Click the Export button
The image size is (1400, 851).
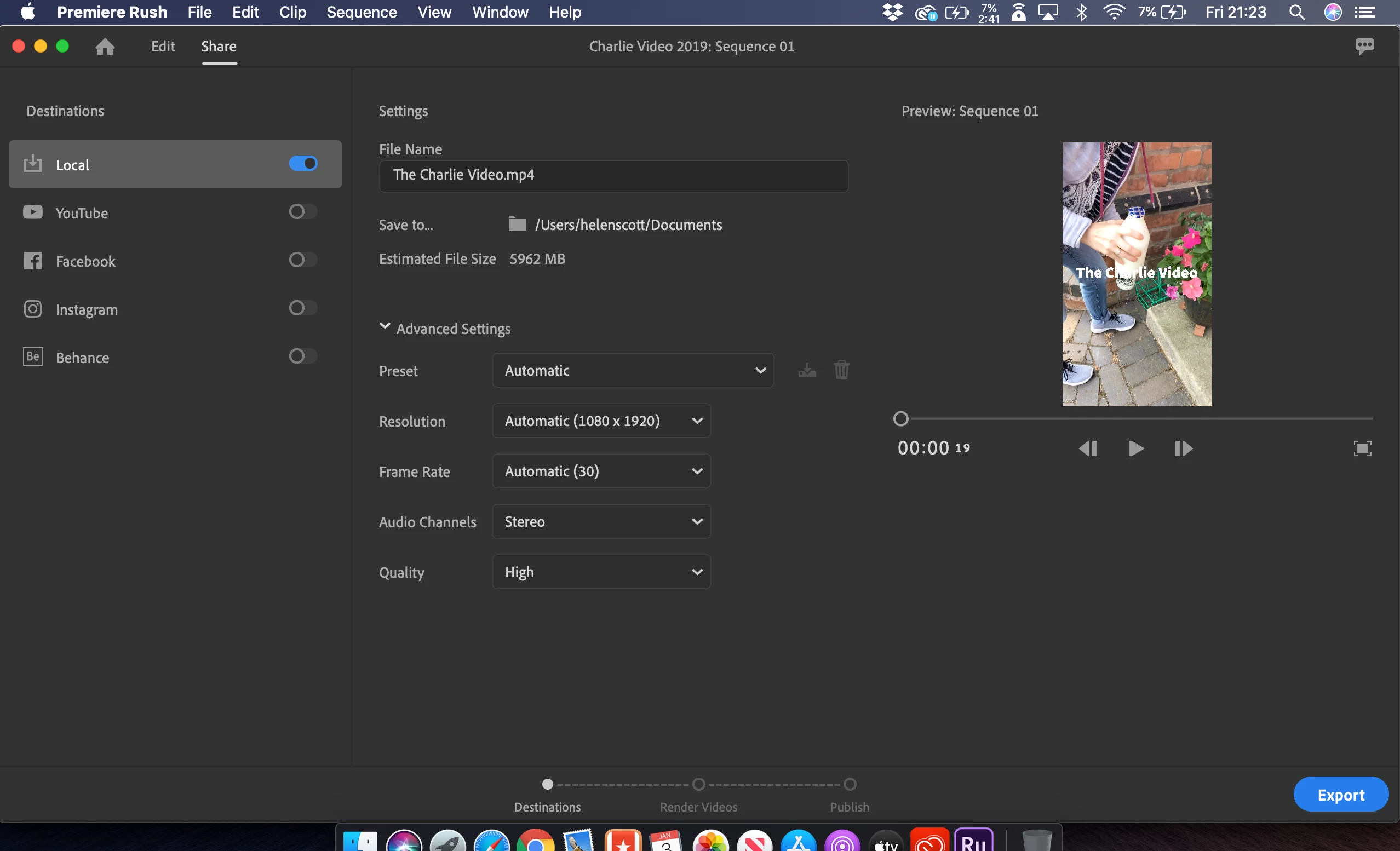[x=1340, y=794]
